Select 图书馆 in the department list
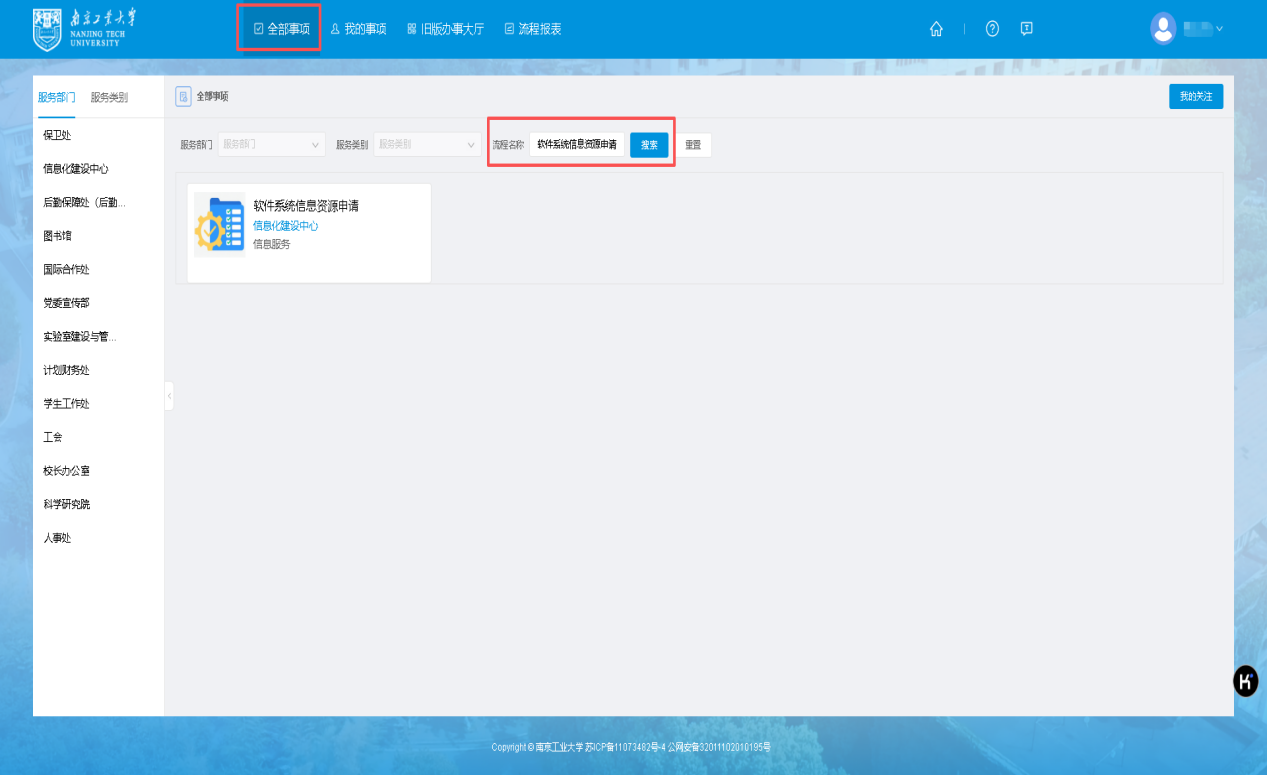This screenshot has width=1267, height=775. [x=57, y=236]
